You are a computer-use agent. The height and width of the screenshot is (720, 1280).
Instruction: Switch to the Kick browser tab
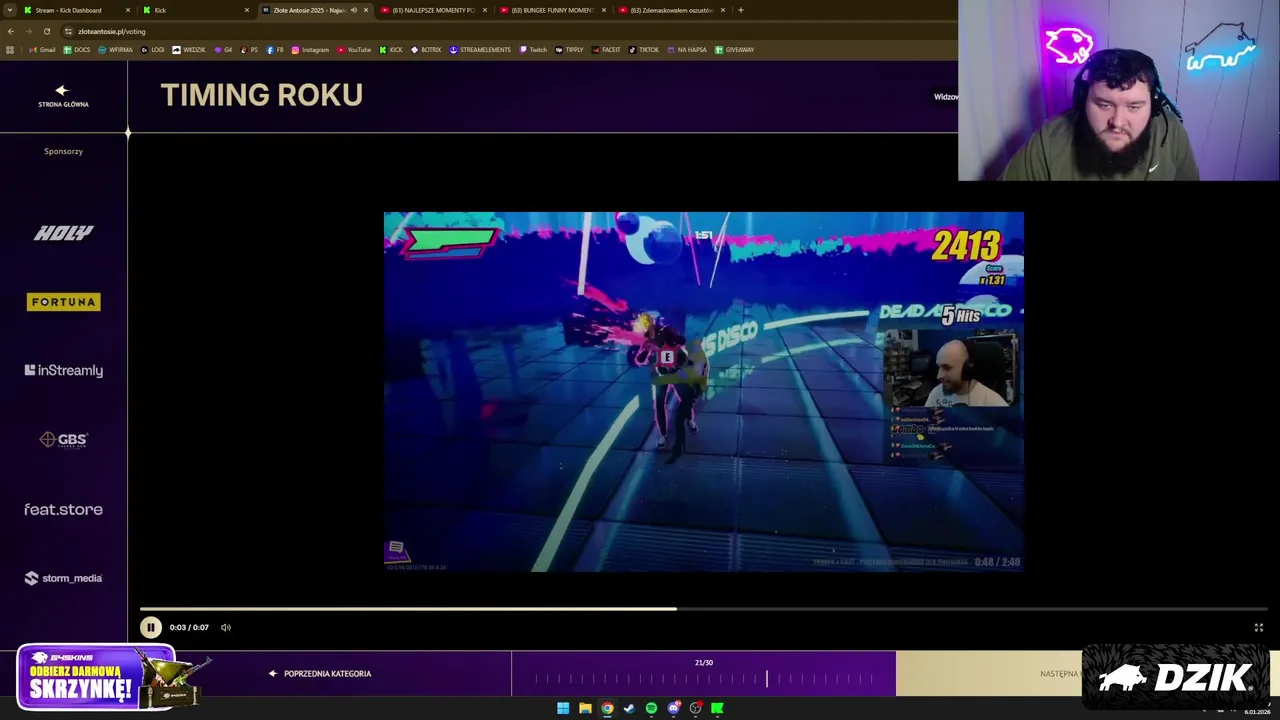tap(195, 10)
